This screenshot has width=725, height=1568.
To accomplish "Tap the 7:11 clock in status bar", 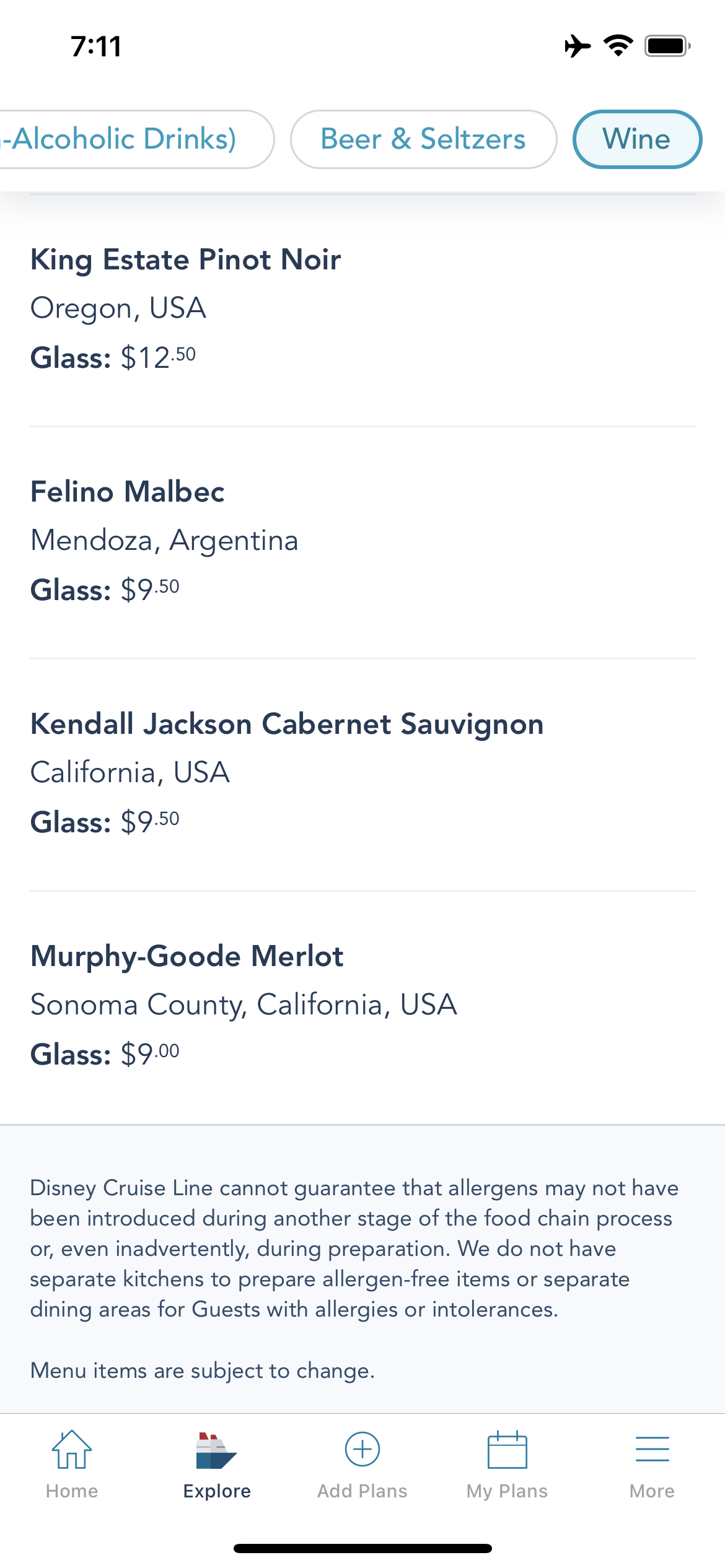I will point(96,46).
